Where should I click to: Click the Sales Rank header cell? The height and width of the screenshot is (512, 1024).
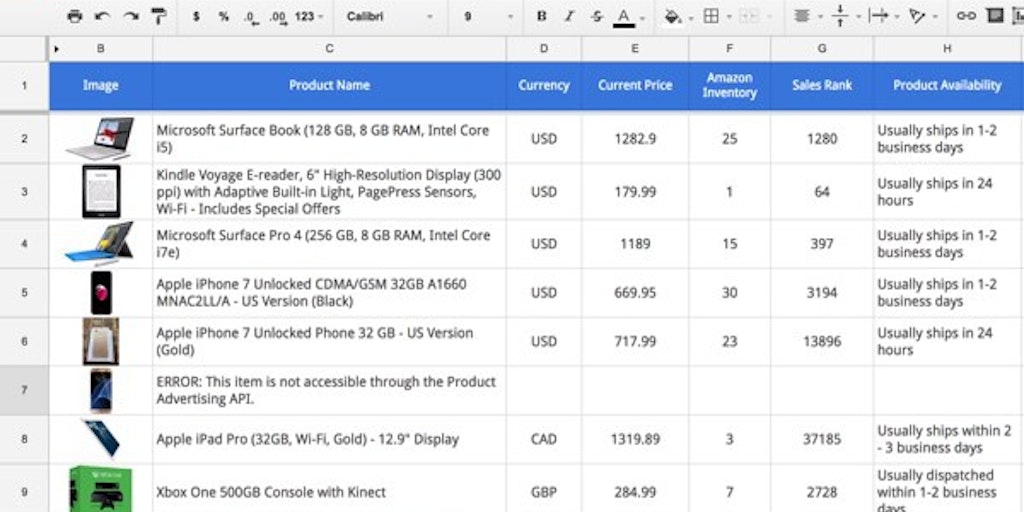[x=822, y=86]
